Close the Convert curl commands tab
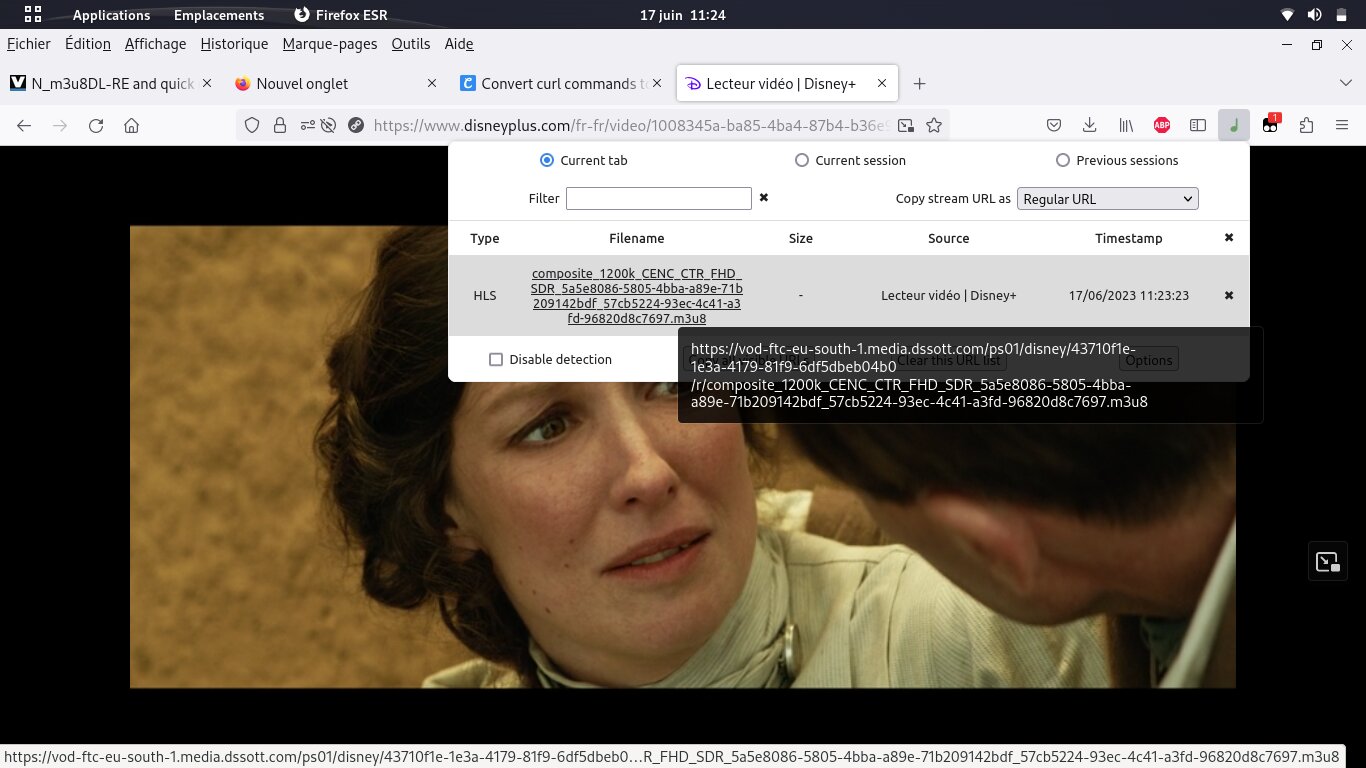Screen dimensions: 1366x768 point(657,84)
